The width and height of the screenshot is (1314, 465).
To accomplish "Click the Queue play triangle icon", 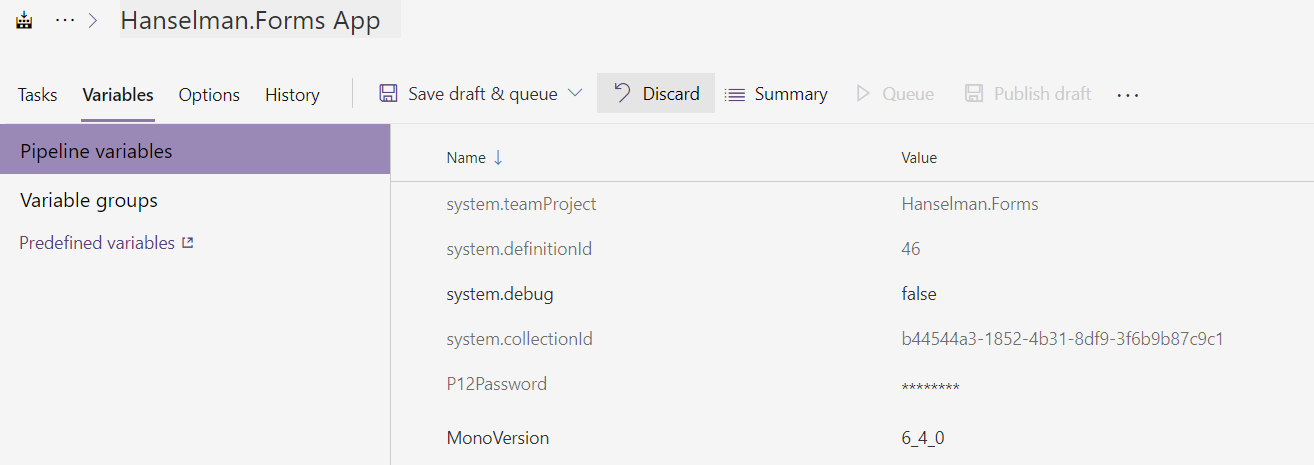I will [x=863, y=94].
